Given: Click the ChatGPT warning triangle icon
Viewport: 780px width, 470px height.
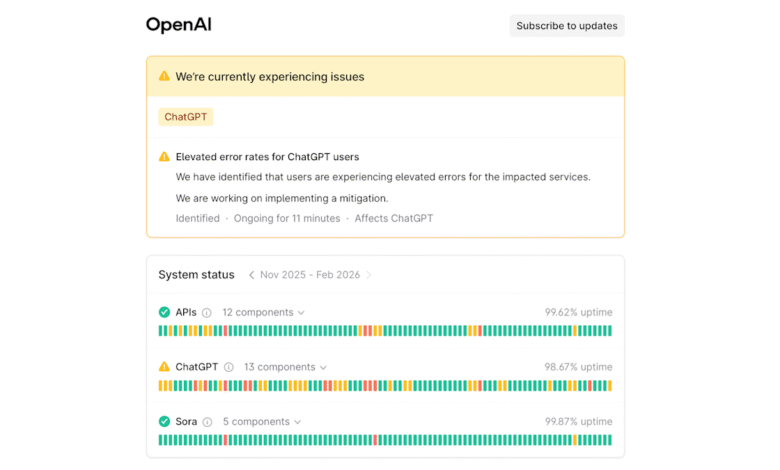Looking at the screenshot, I should pos(164,367).
